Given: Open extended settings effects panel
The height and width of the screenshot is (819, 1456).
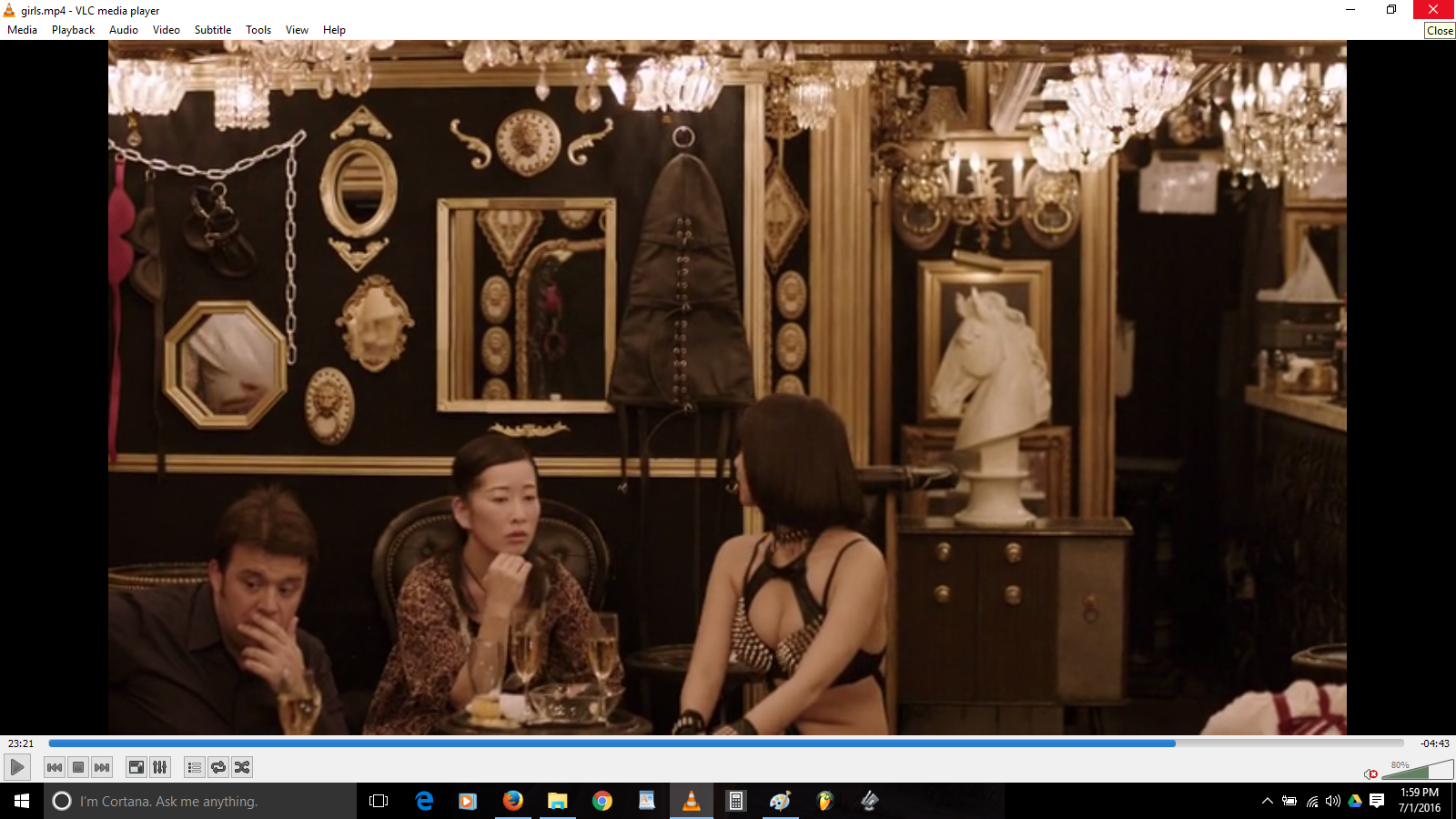Looking at the screenshot, I should (160, 767).
